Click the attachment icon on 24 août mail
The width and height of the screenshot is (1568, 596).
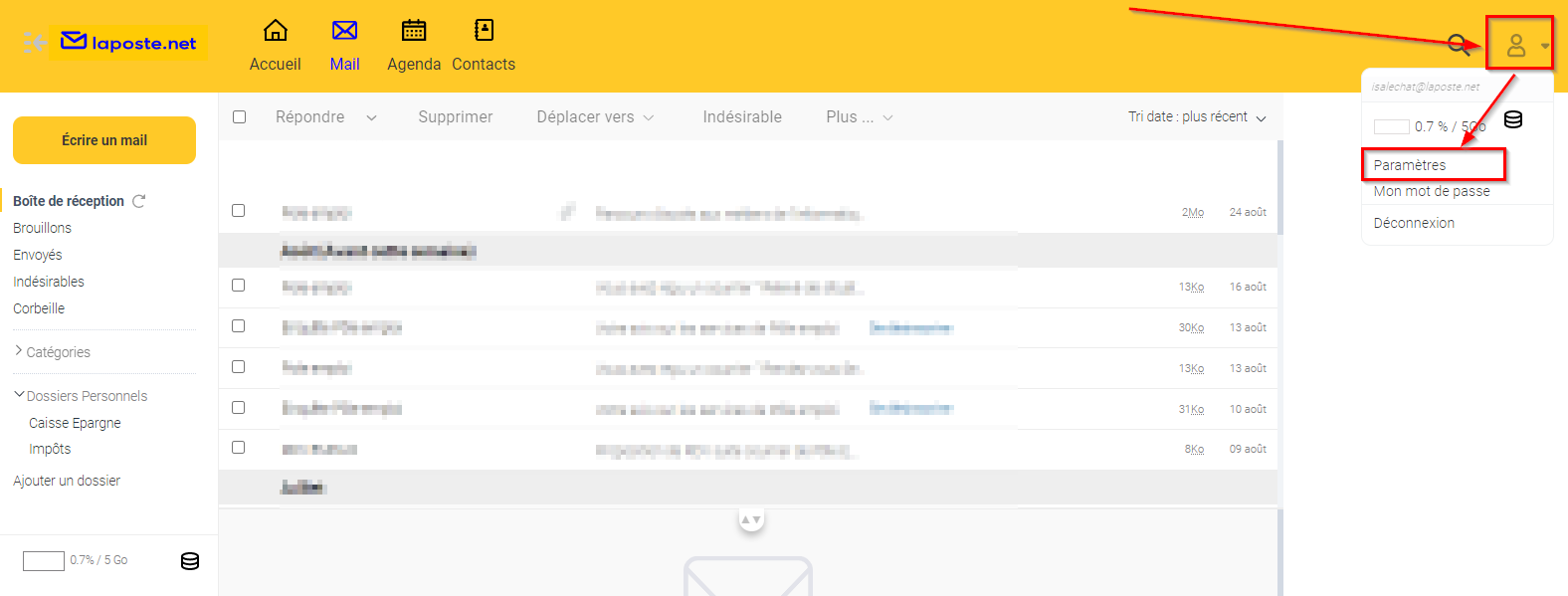(568, 211)
